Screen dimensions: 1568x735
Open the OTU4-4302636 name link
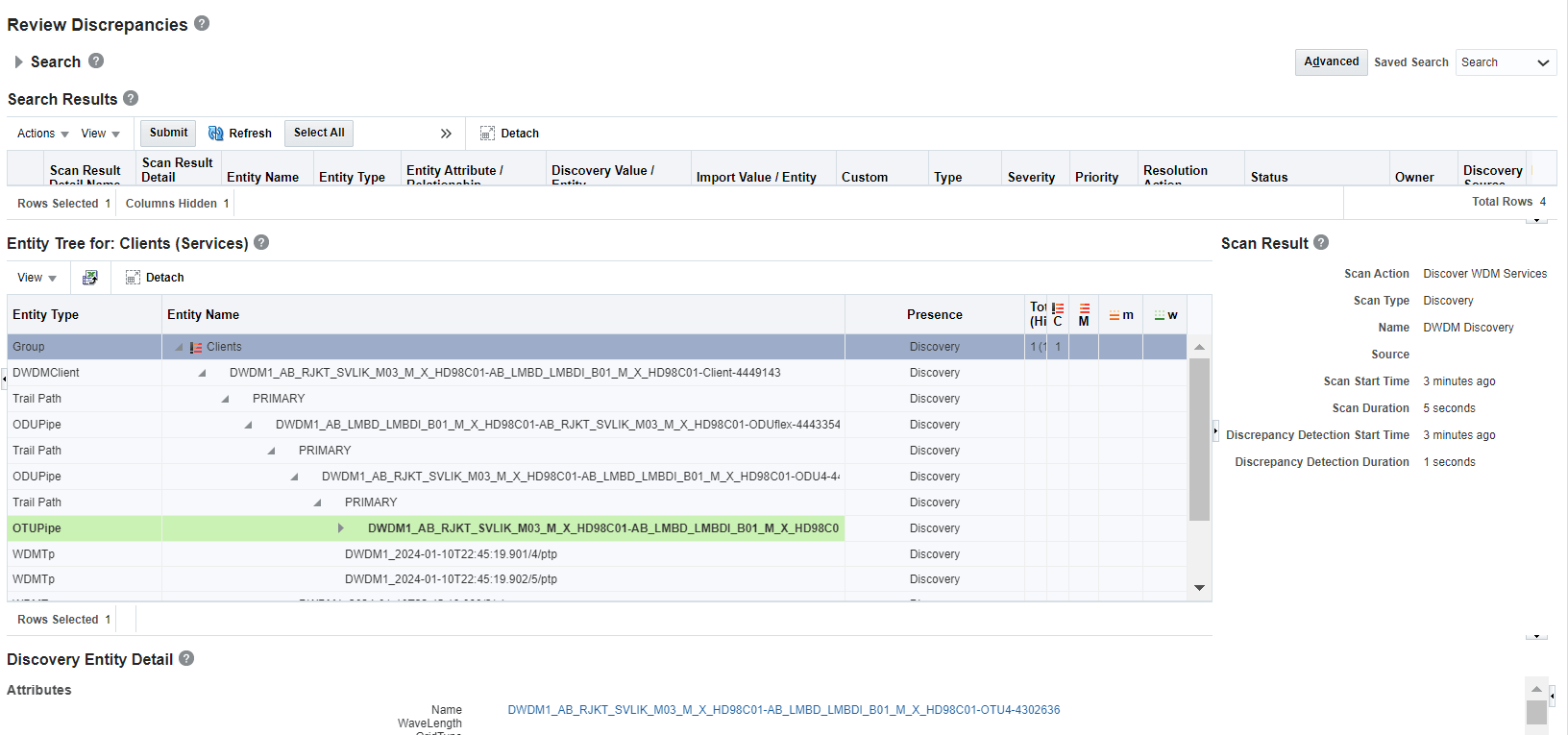783,710
